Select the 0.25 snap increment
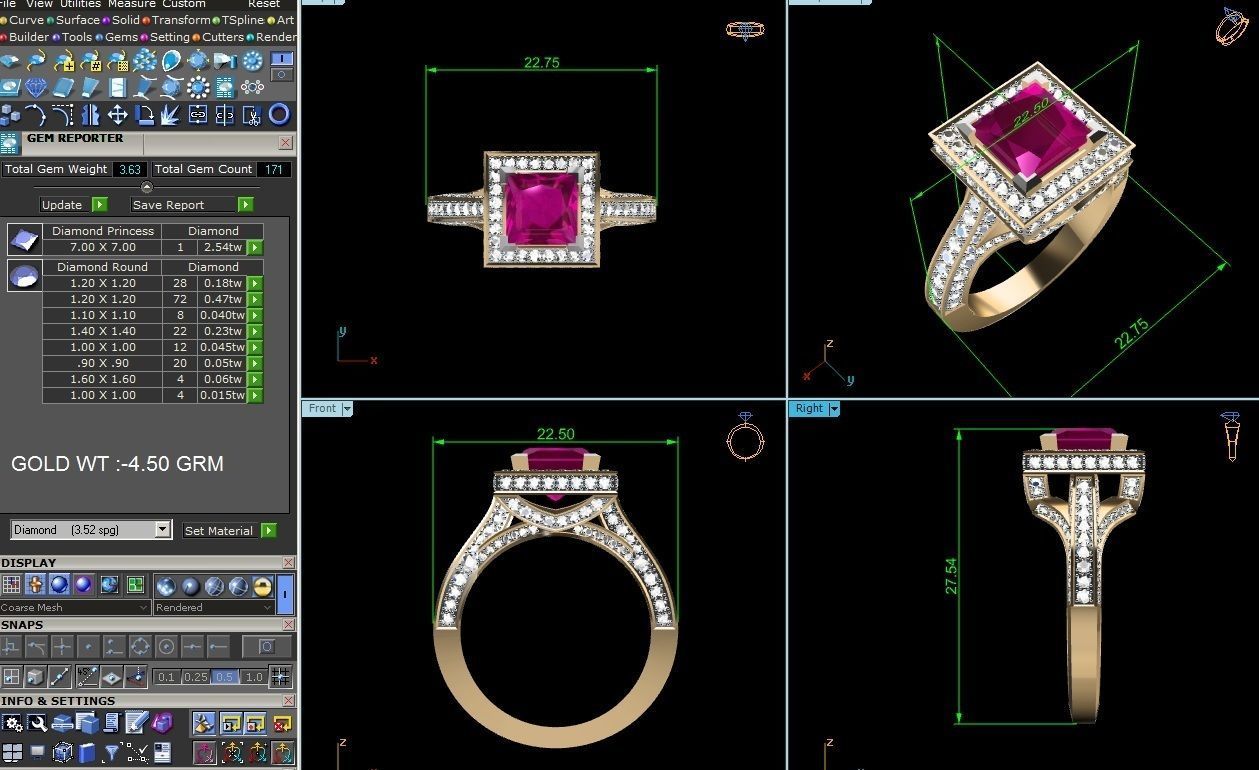This screenshot has height=770, width=1259. tap(196, 677)
